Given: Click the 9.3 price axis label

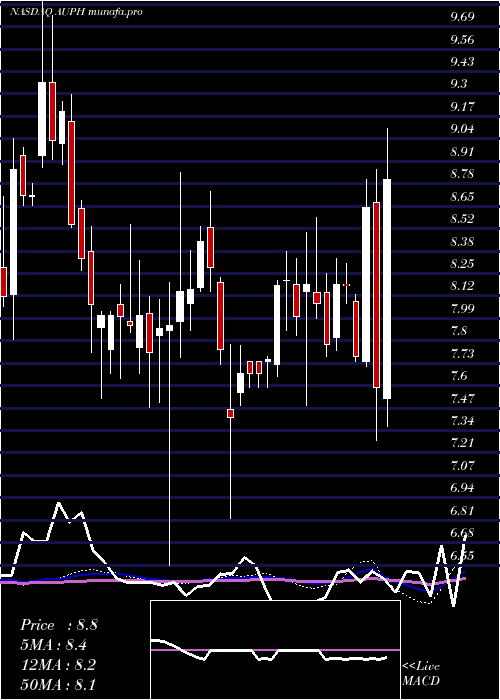Looking at the screenshot, I should point(459,84).
